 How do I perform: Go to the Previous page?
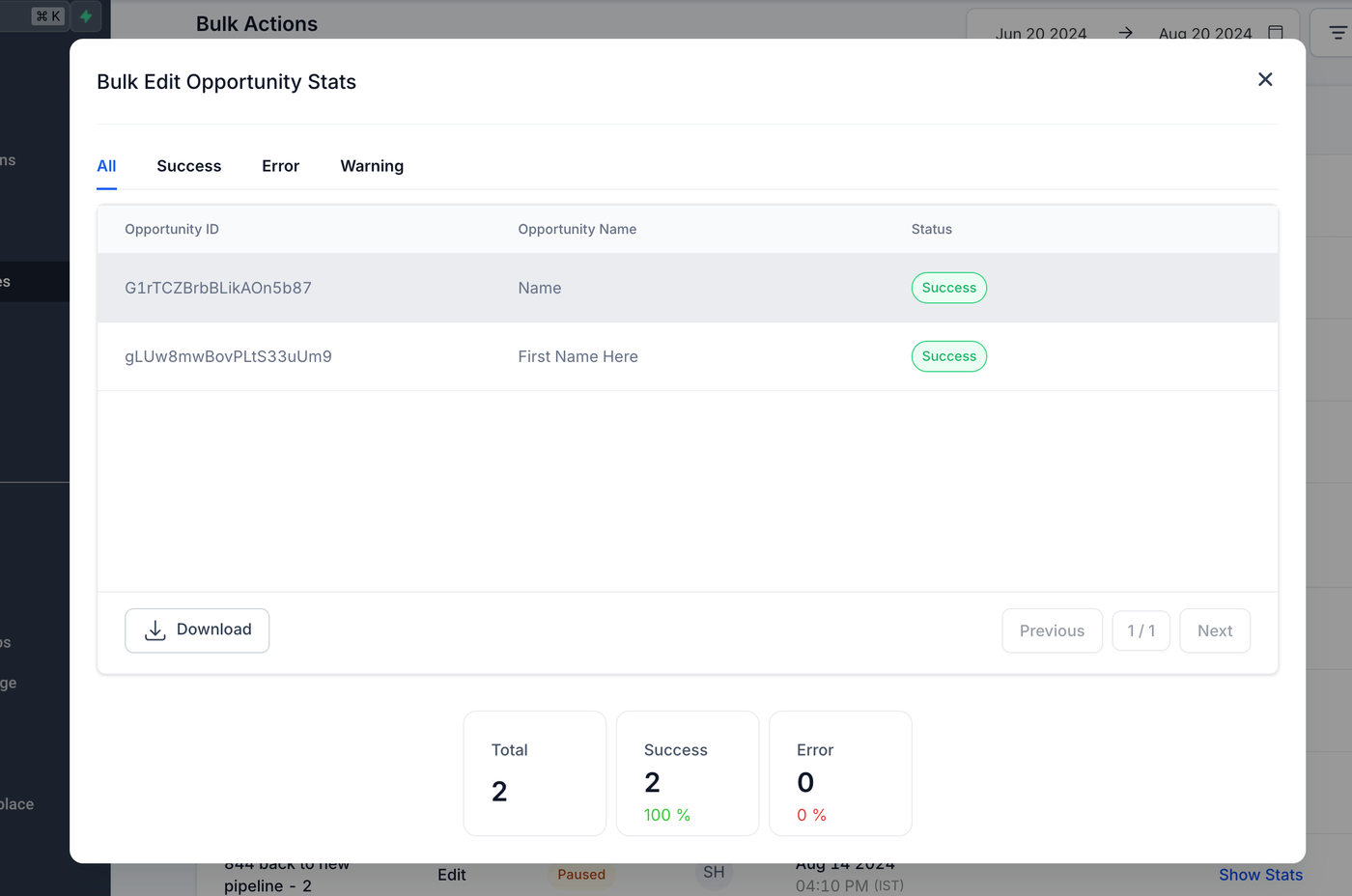[1052, 630]
